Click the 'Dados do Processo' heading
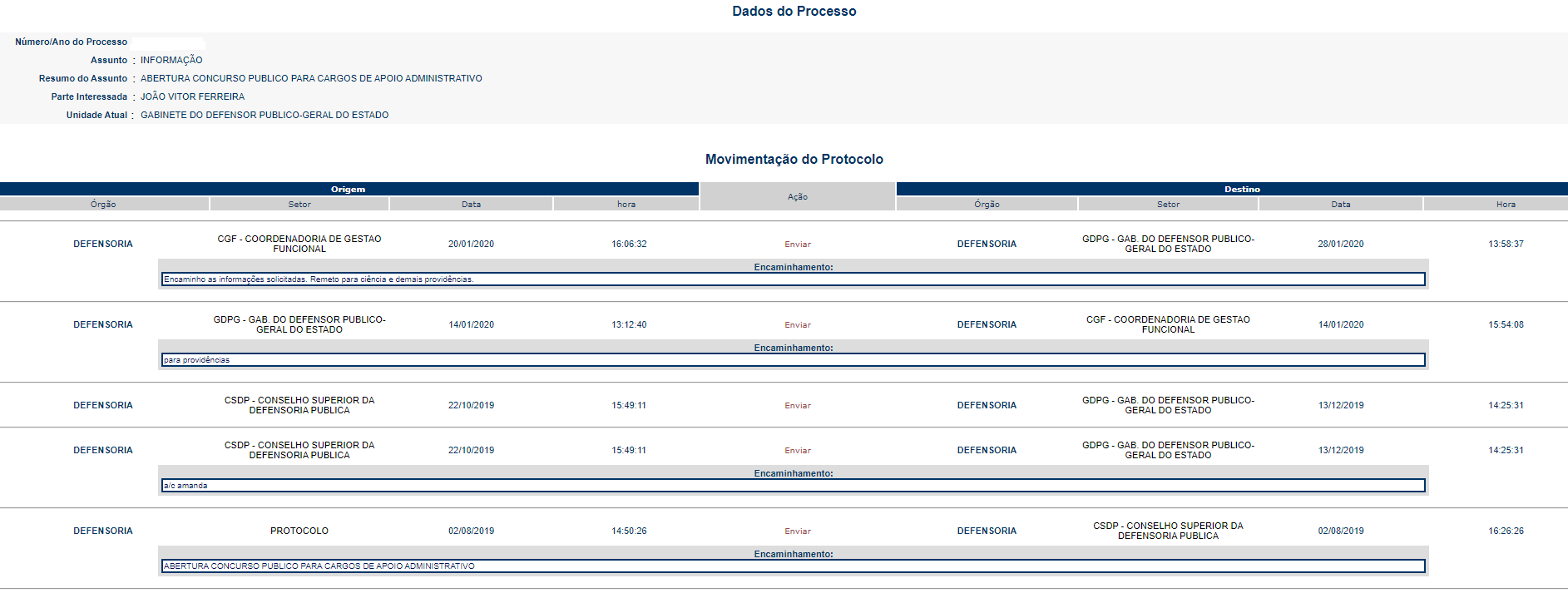Image resolution: width=1568 pixels, height=598 pixels. [x=794, y=11]
